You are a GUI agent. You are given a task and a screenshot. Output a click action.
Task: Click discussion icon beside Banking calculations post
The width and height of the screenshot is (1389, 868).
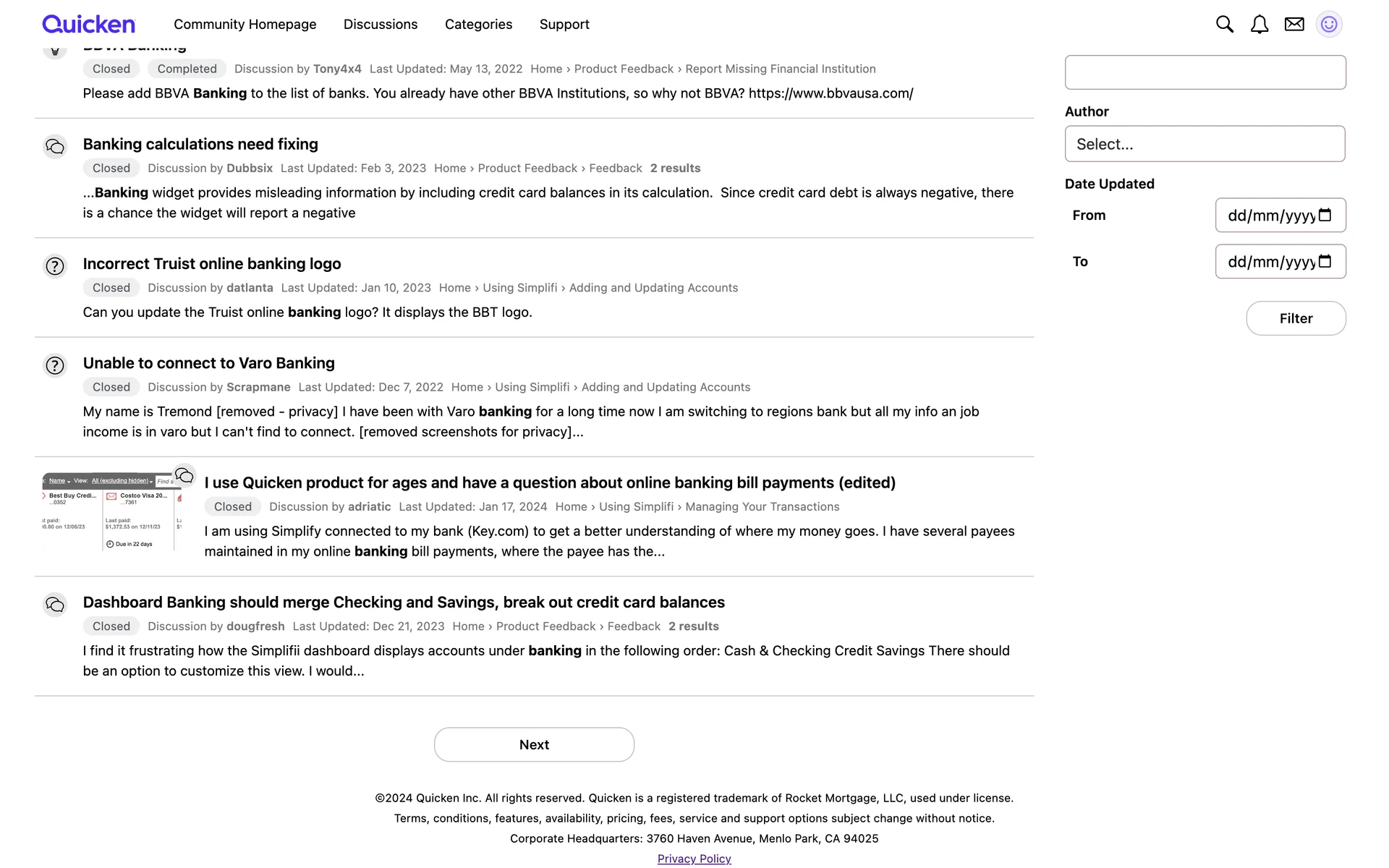55,147
